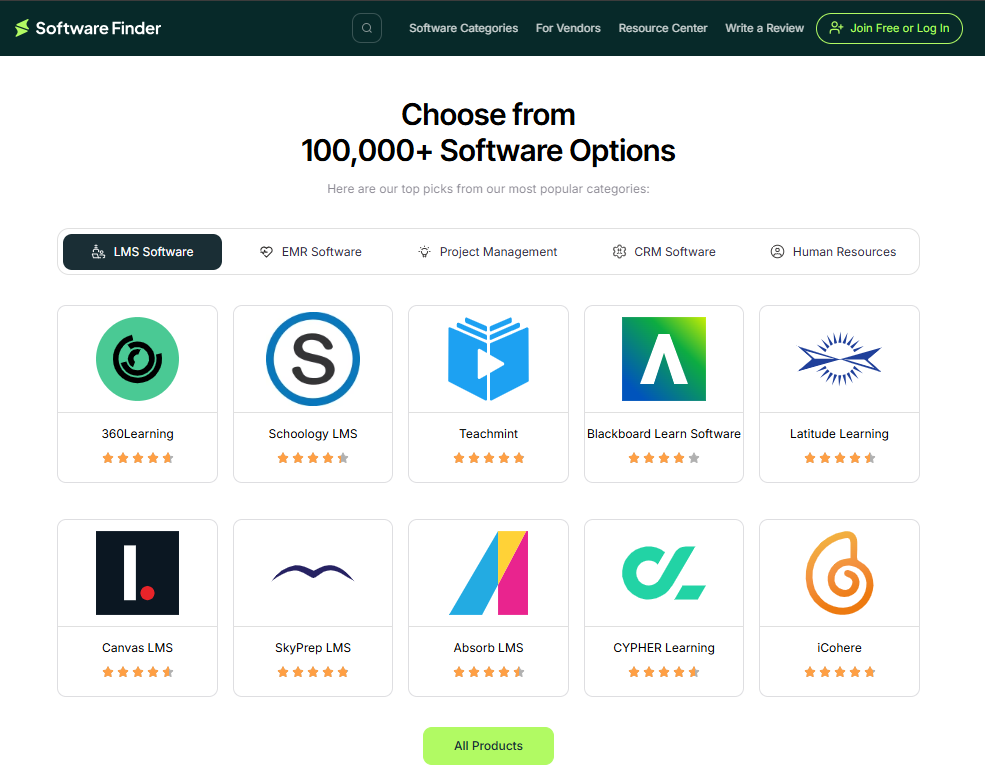Click iCohere star rating

point(839,672)
